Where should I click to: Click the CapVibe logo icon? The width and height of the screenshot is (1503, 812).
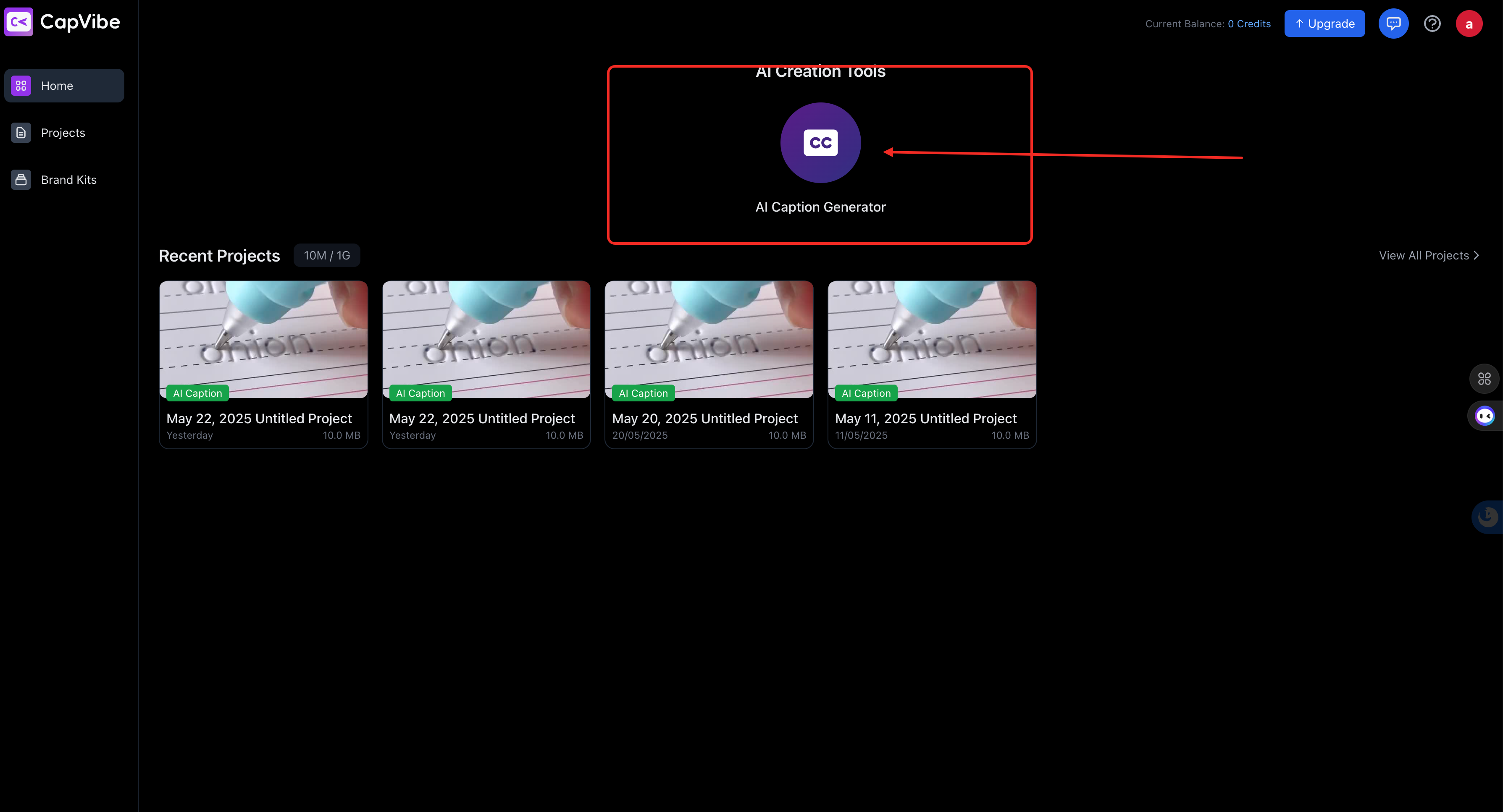coord(18,22)
